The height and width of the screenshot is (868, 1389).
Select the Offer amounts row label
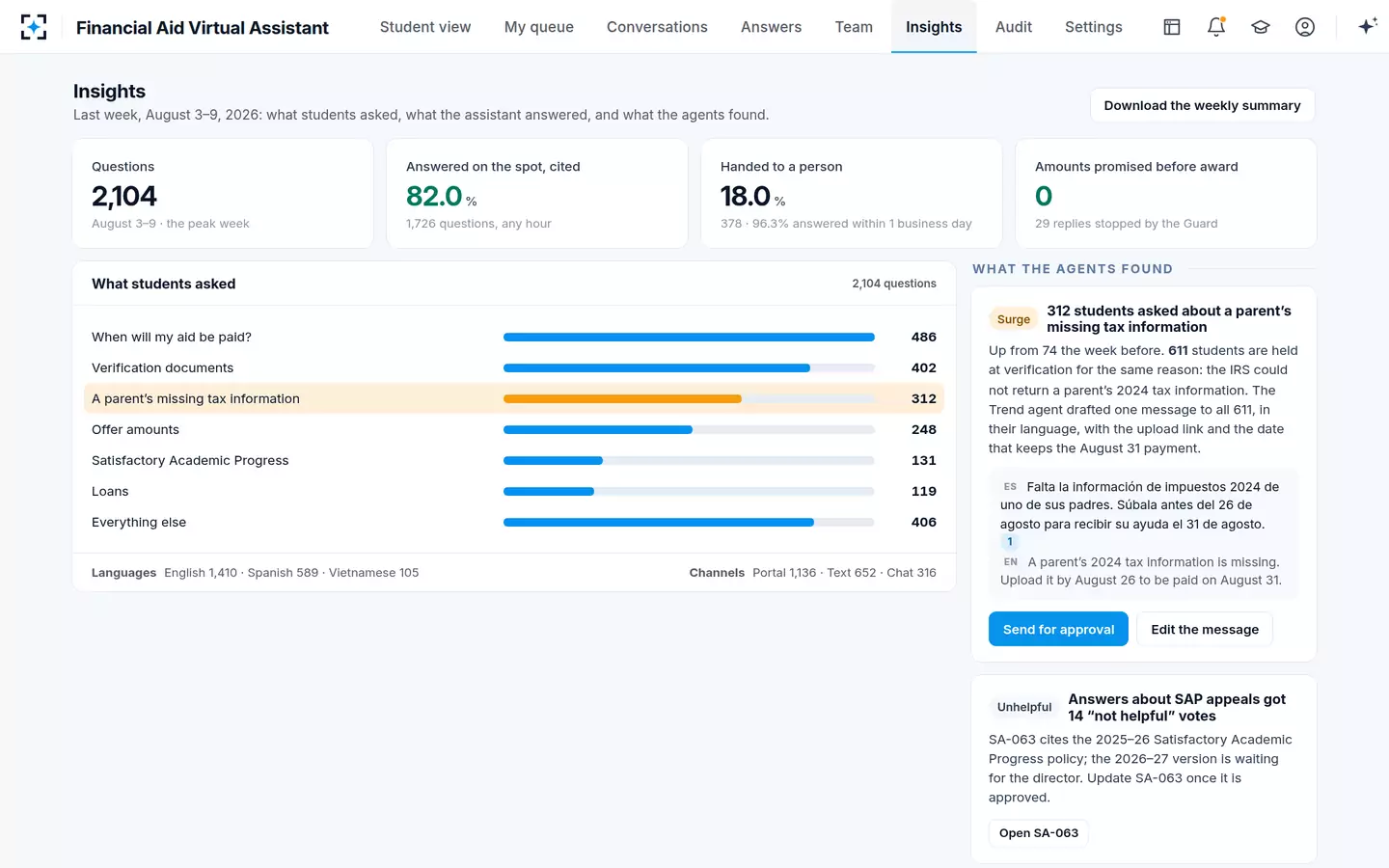coord(135,429)
